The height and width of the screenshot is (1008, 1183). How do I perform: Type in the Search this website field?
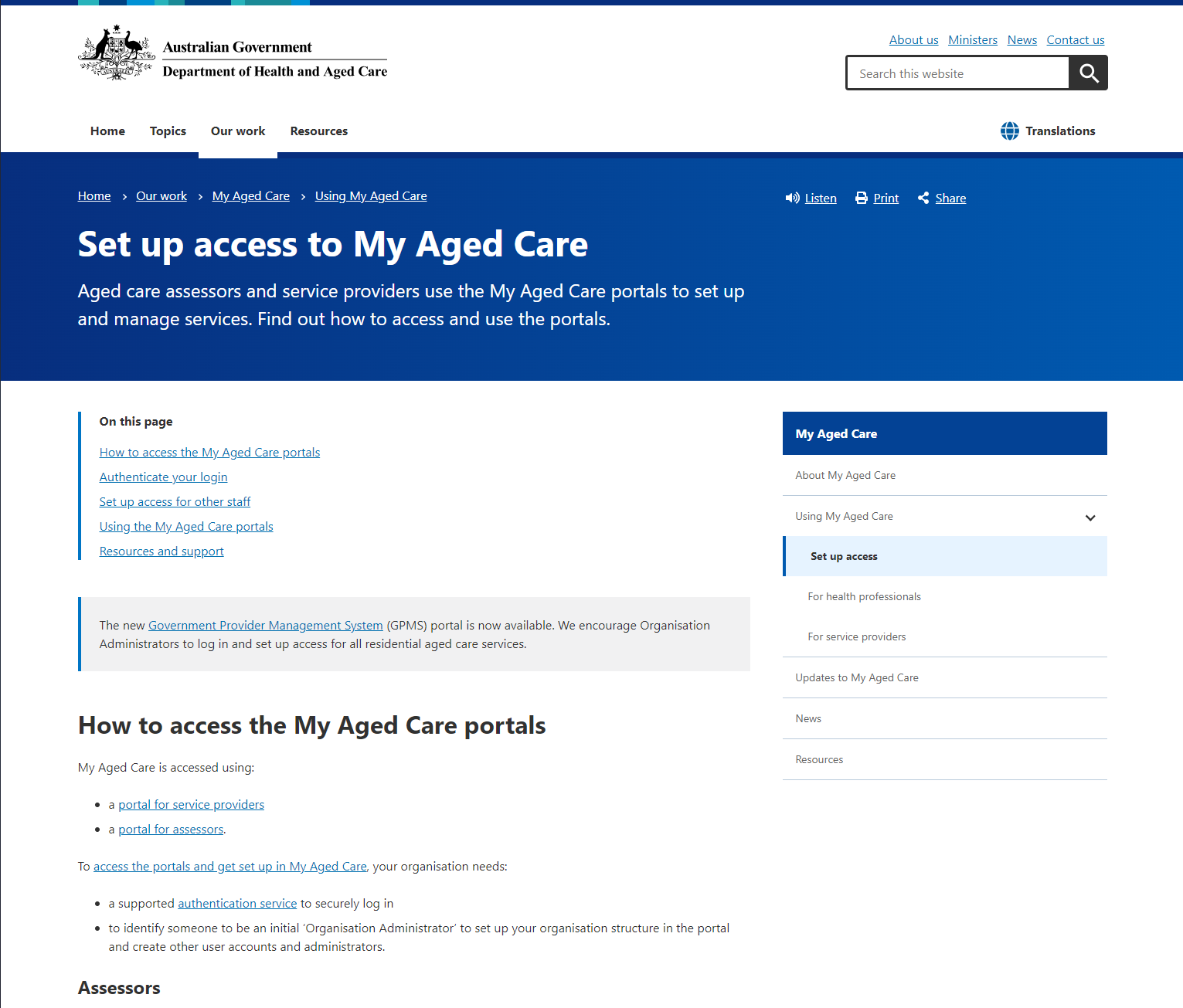(x=958, y=73)
